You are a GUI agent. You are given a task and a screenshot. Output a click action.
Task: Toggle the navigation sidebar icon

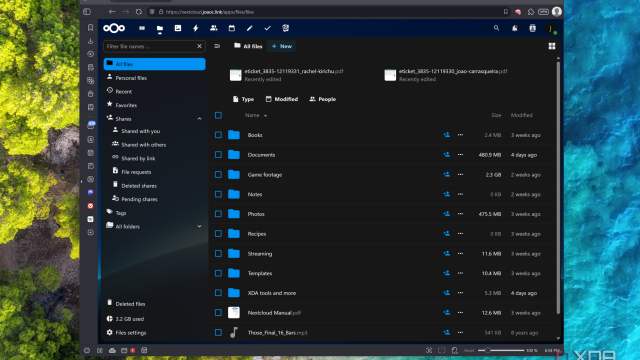(x=217, y=46)
